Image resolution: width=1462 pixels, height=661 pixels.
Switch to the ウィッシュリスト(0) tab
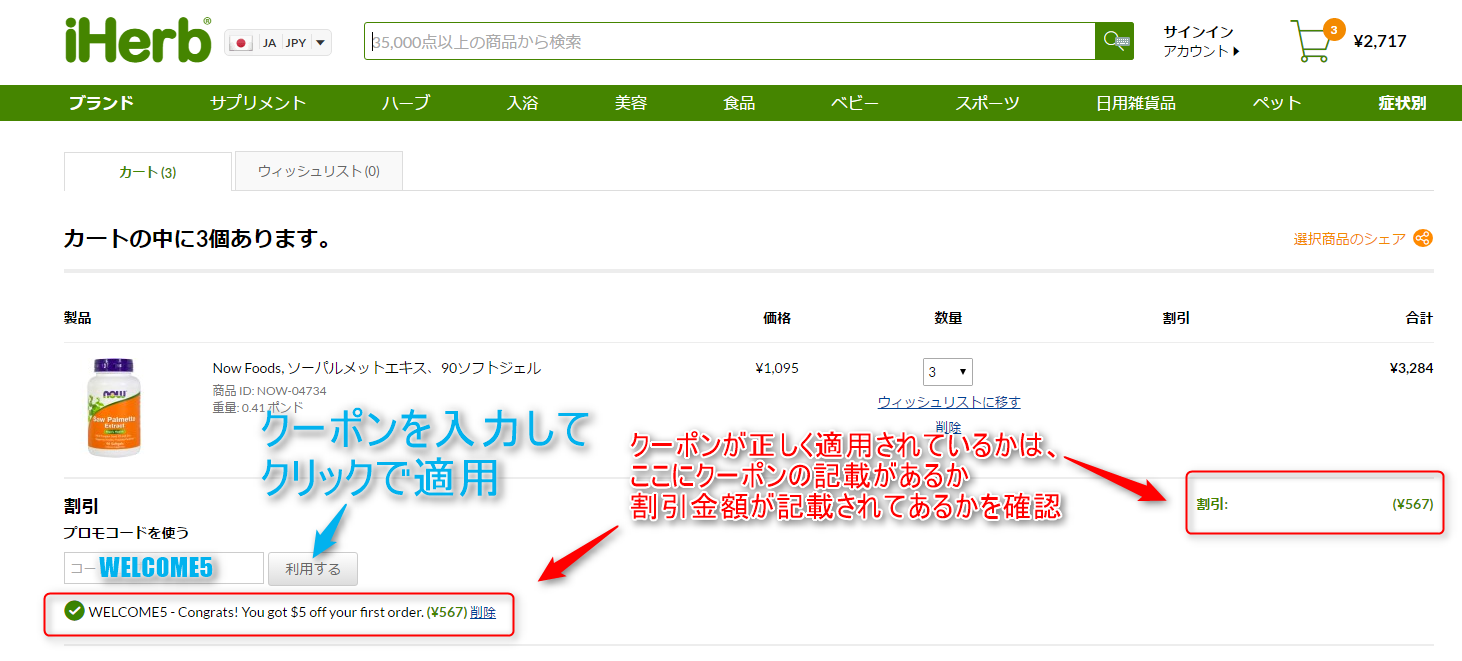(319, 171)
